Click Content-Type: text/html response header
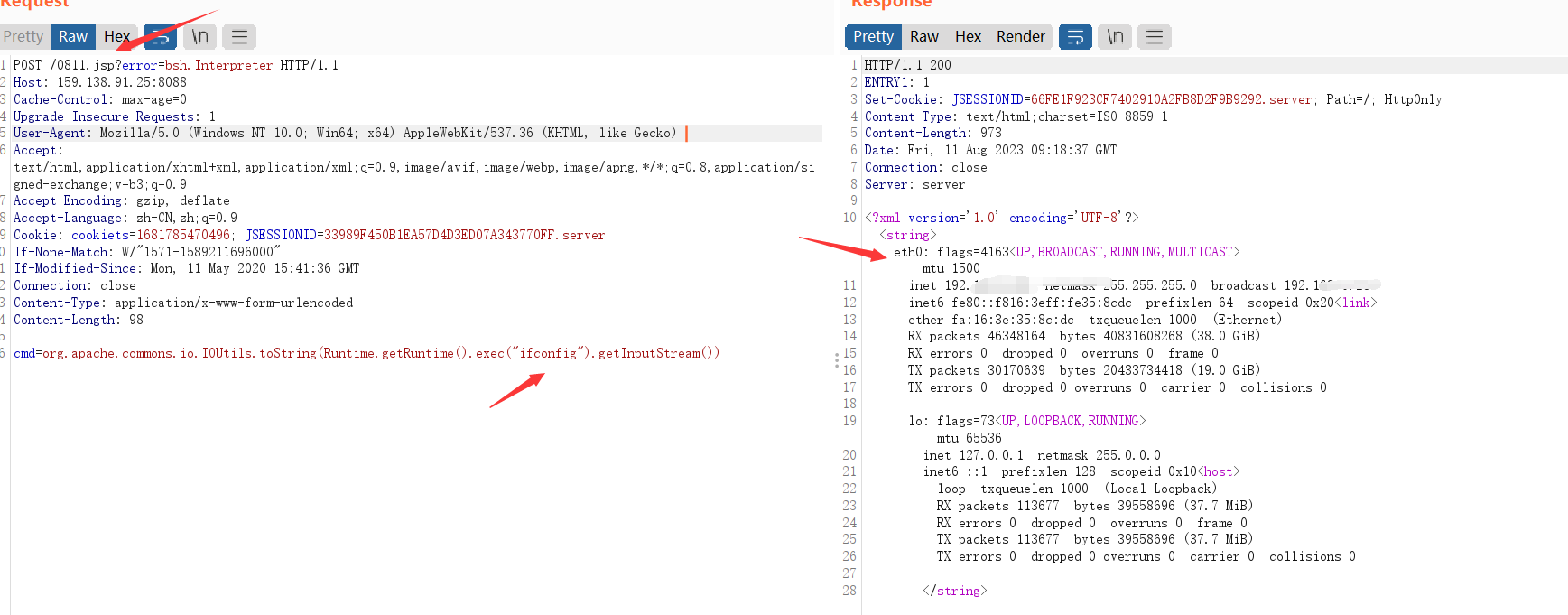The width and height of the screenshot is (1568, 615). 1016,116
